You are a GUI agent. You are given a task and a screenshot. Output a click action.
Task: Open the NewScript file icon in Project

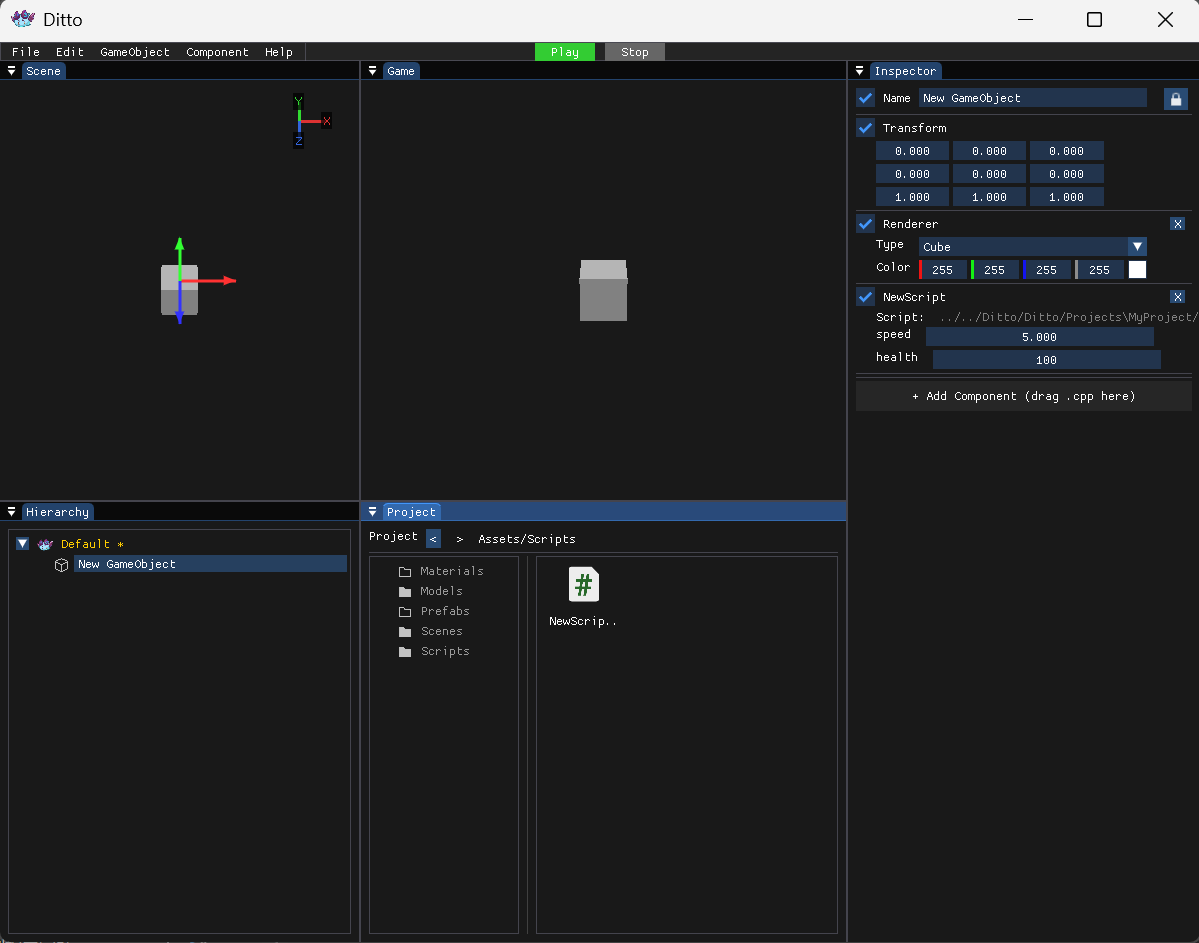click(583, 585)
